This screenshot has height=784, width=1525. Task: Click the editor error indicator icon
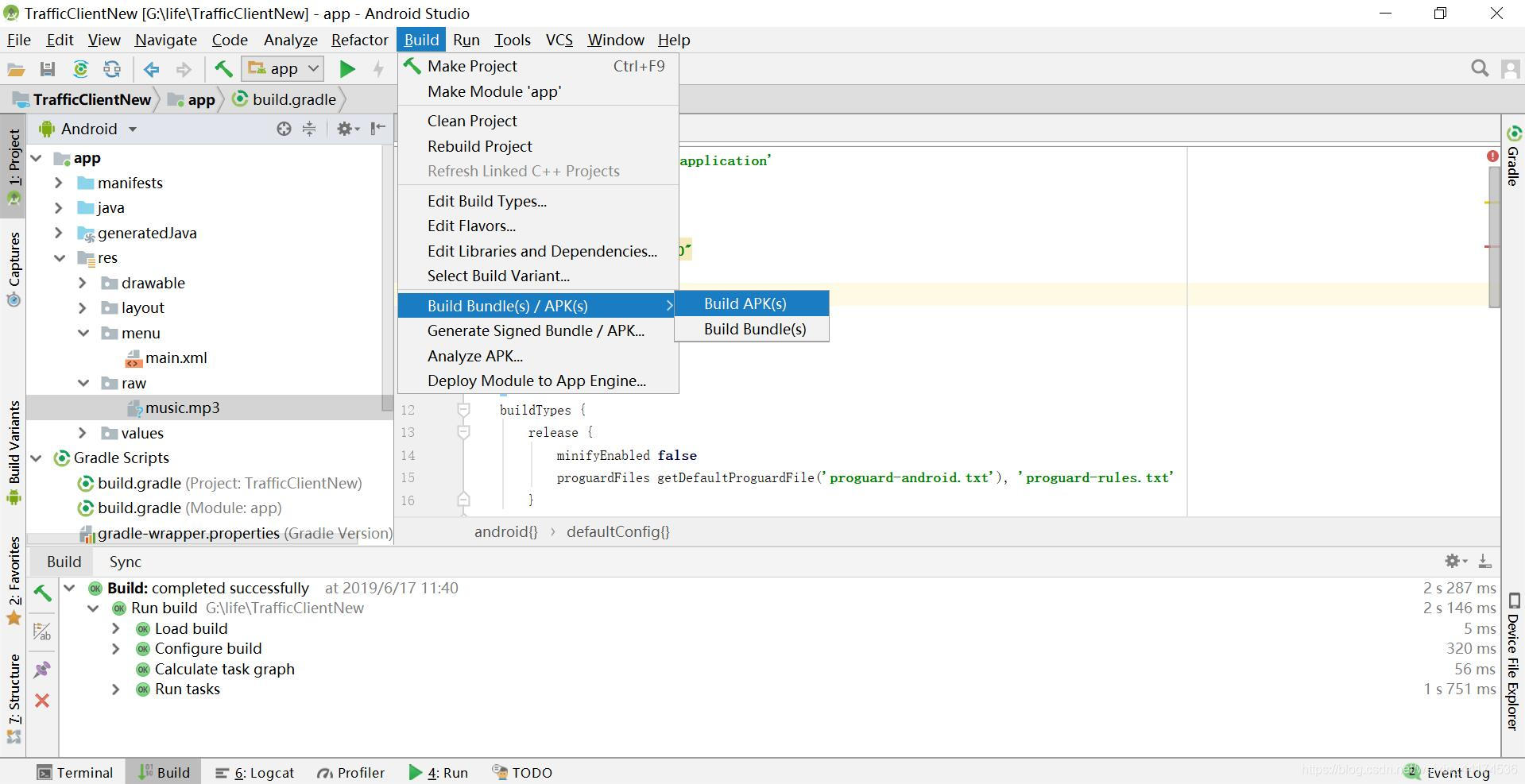point(1492,156)
